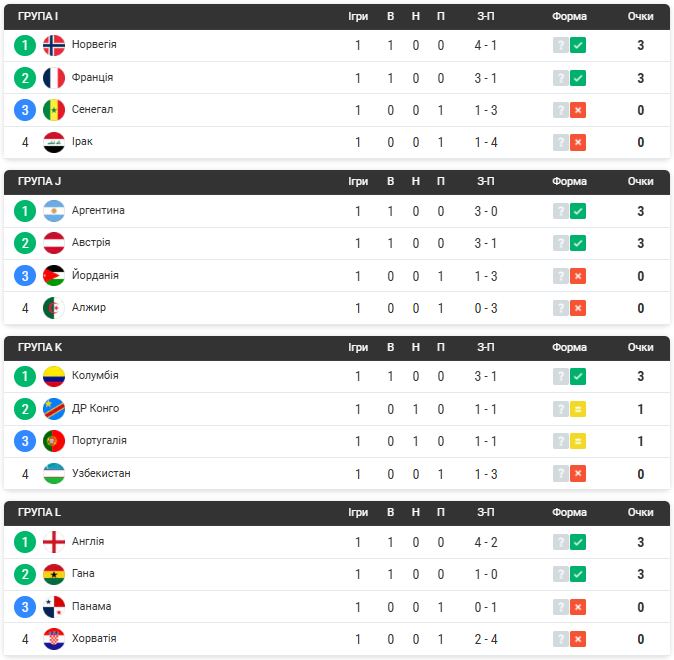Click the DR Congo flag icon
This screenshot has height=660, width=674.
click(54, 409)
